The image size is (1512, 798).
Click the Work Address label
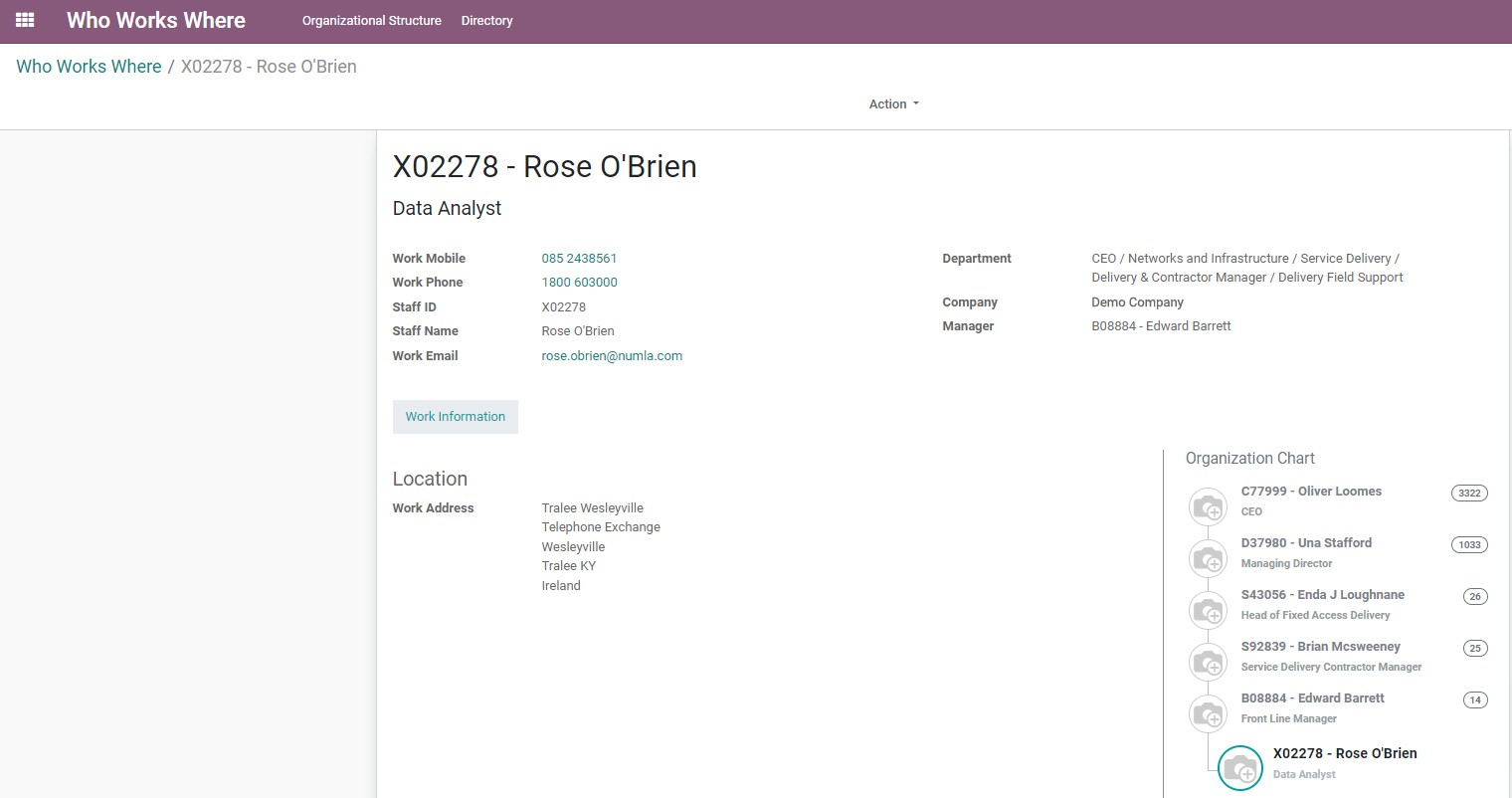pyautogui.click(x=433, y=508)
